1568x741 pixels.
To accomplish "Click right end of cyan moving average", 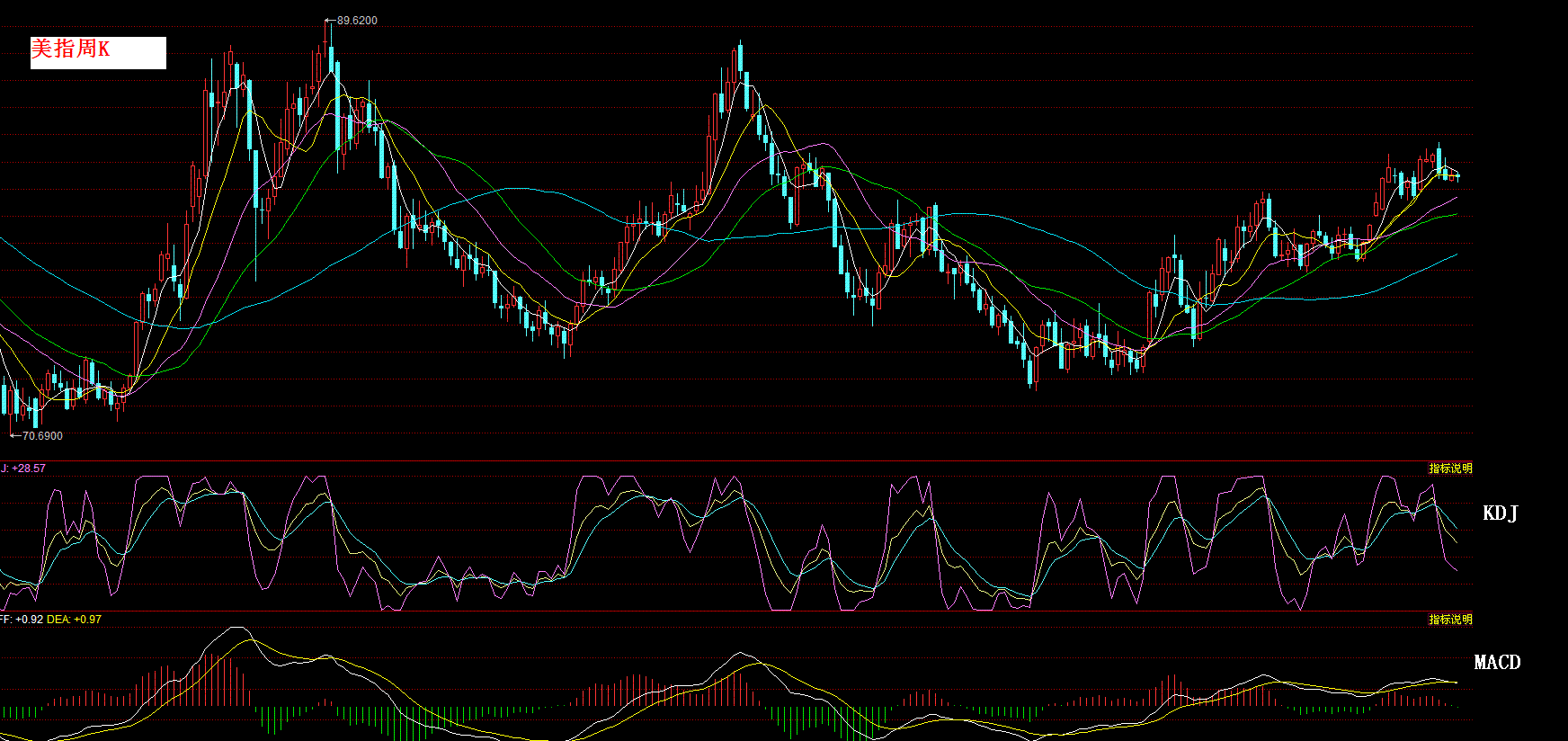I will pos(1457,254).
